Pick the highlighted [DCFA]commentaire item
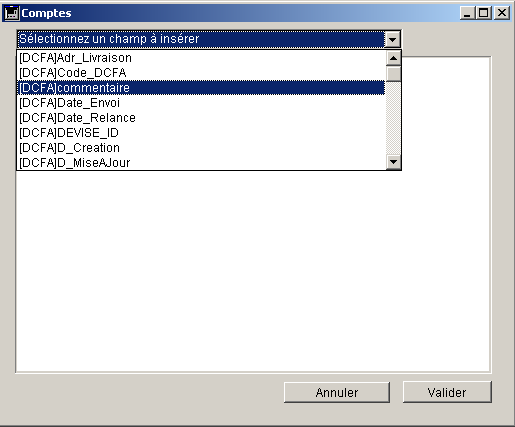The height and width of the screenshot is (427, 515). click(201, 88)
